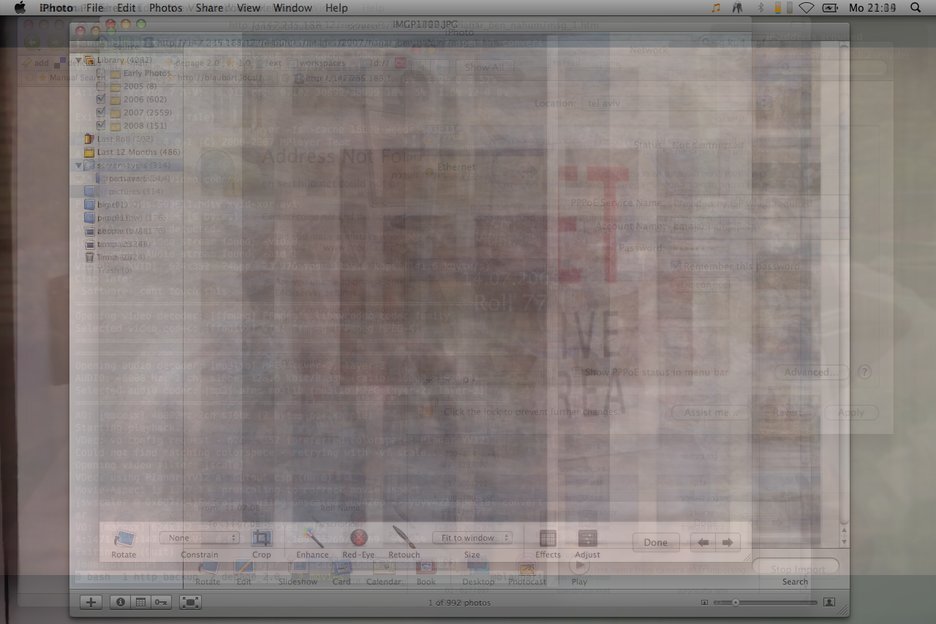Open the Apple menu
The height and width of the screenshot is (624, 936).
[20, 7]
